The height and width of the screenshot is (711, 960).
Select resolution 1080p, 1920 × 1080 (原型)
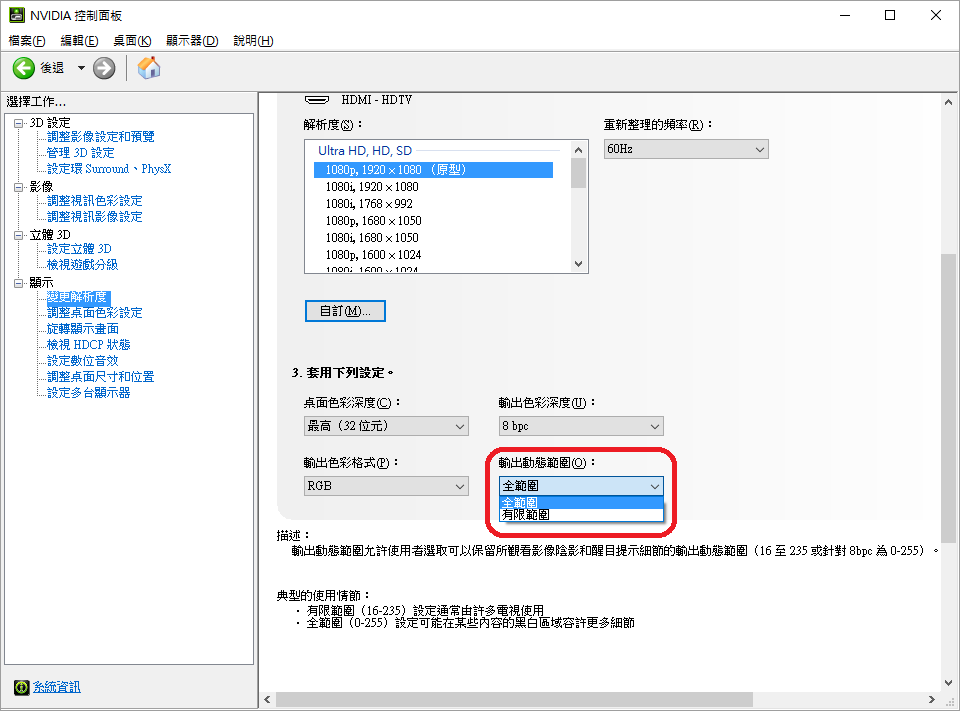[433, 170]
